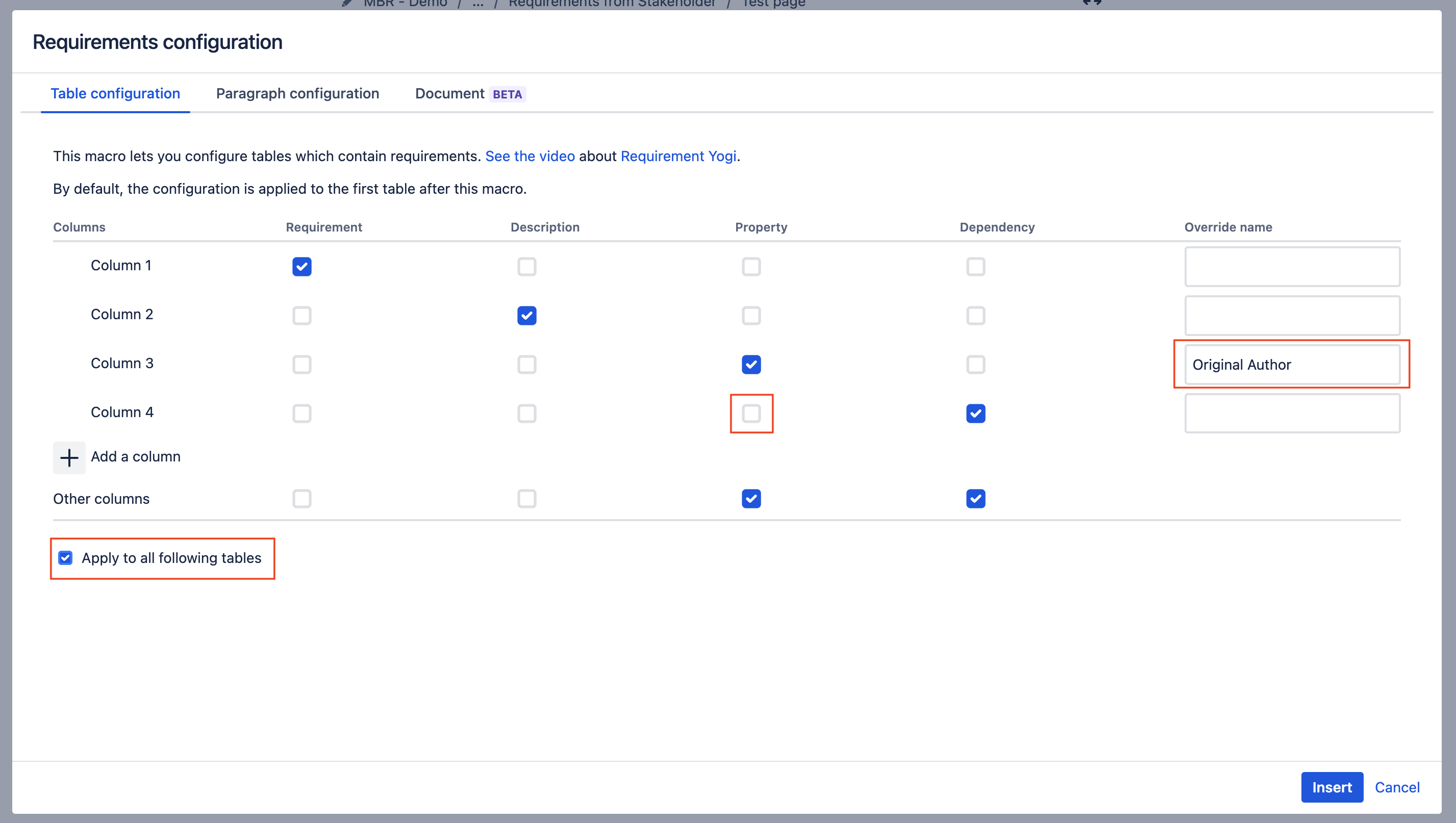Viewport: 1456px width, 823px height.
Task: Click Original Author override name field
Action: (x=1292, y=365)
